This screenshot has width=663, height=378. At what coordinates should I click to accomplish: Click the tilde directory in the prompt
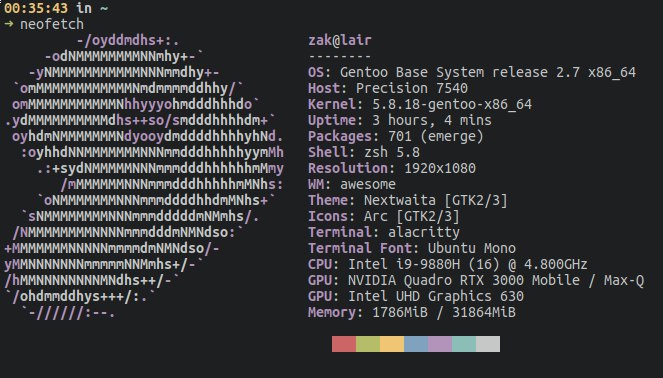(104, 8)
